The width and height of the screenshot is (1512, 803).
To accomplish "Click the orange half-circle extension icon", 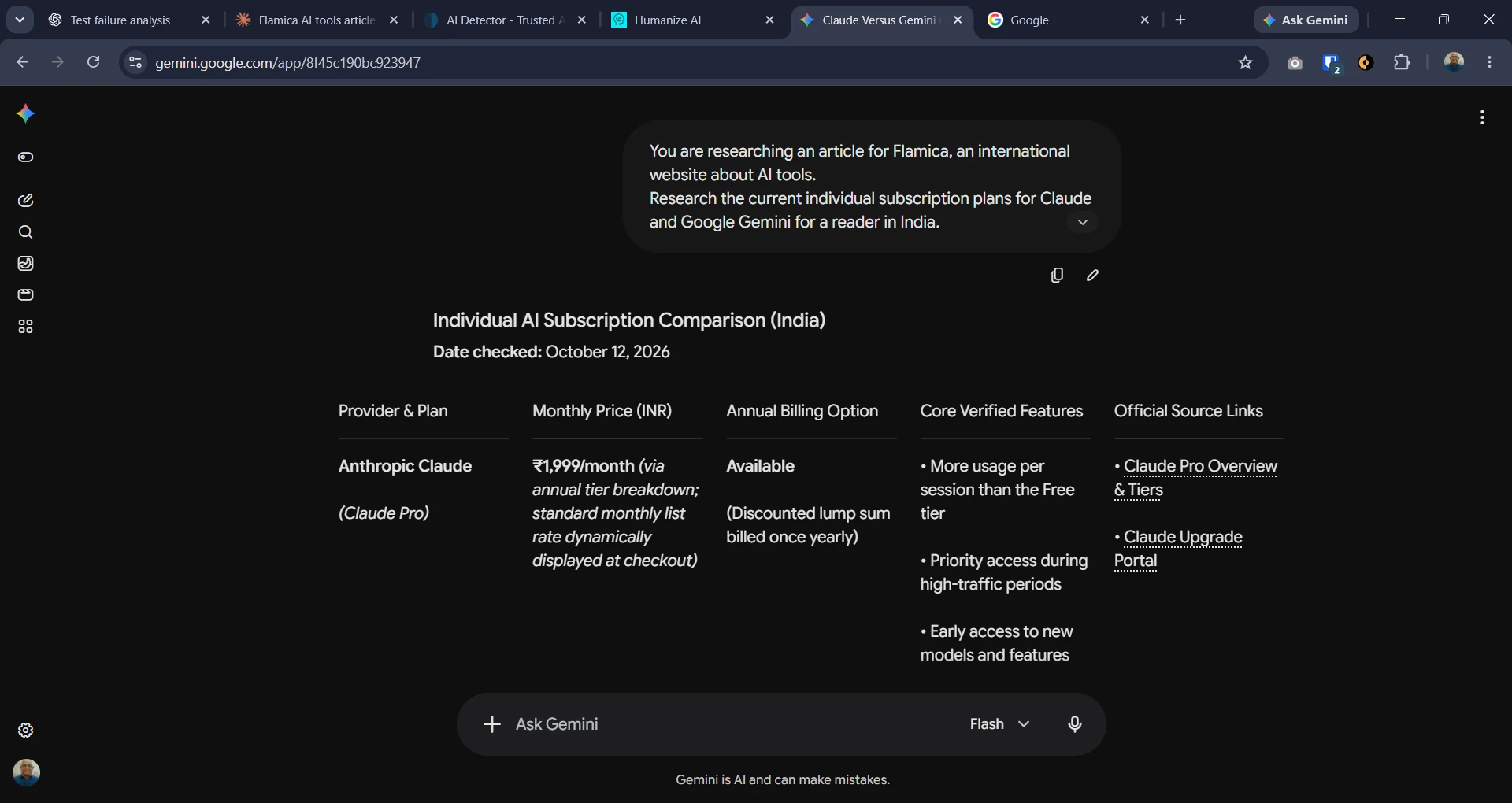I will pyautogui.click(x=1366, y=63).
